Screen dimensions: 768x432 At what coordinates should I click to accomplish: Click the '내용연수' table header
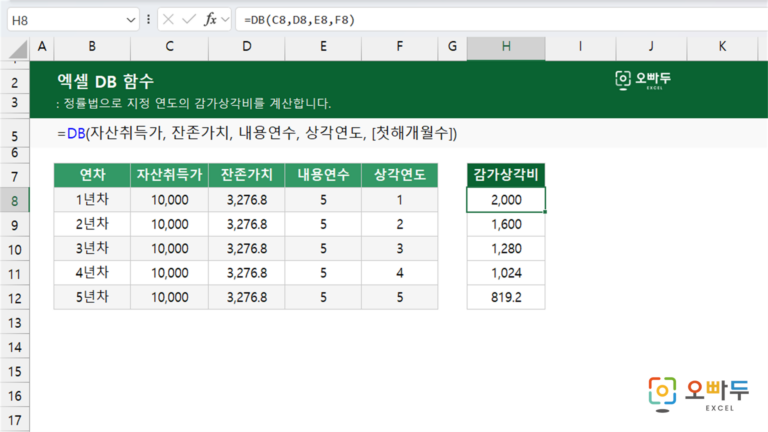[x=323, y=175]
